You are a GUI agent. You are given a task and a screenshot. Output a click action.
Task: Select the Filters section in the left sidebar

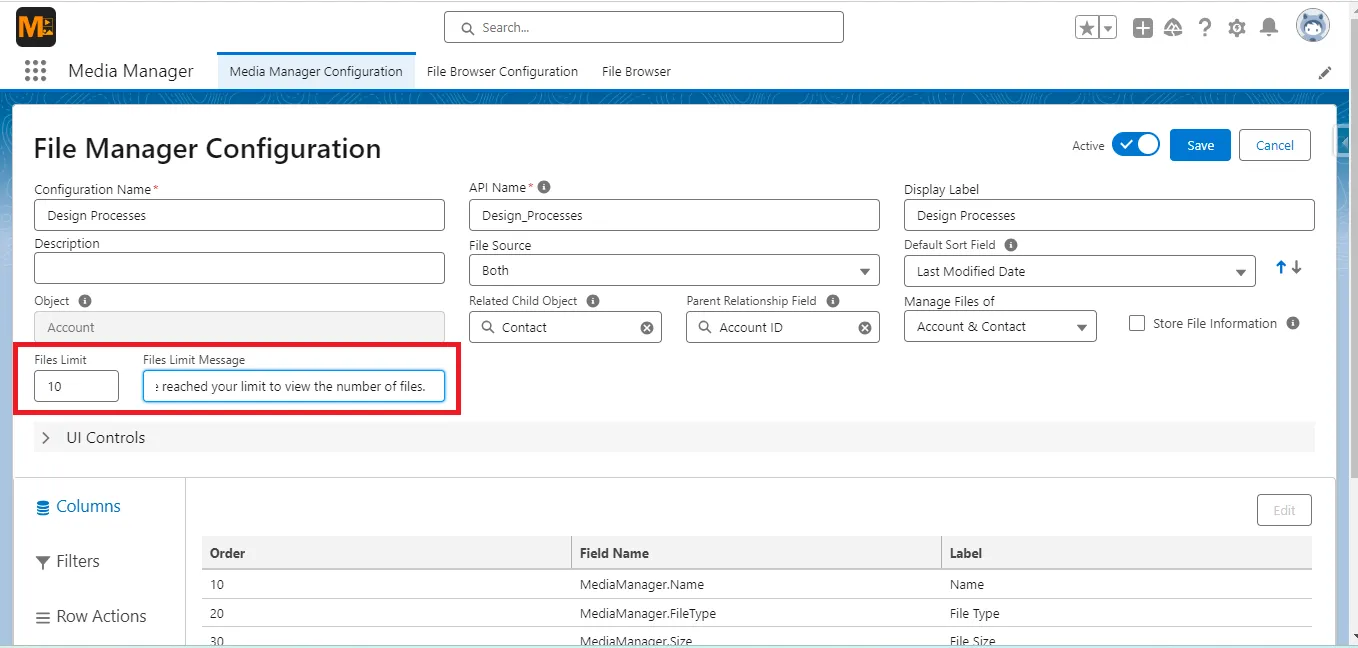tap(67, 561)
